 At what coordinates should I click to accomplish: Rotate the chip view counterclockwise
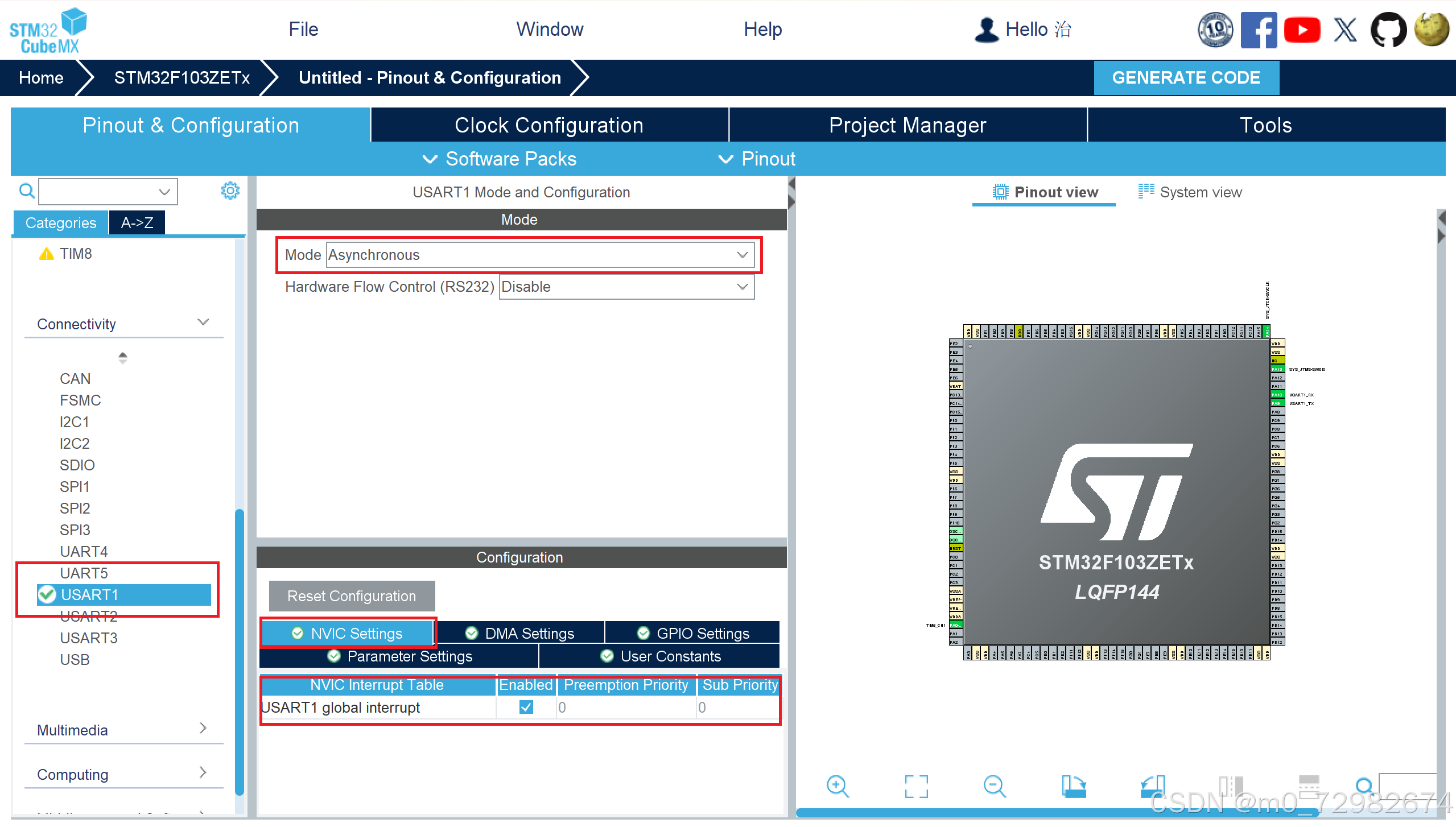click(x=1153, y=787)
